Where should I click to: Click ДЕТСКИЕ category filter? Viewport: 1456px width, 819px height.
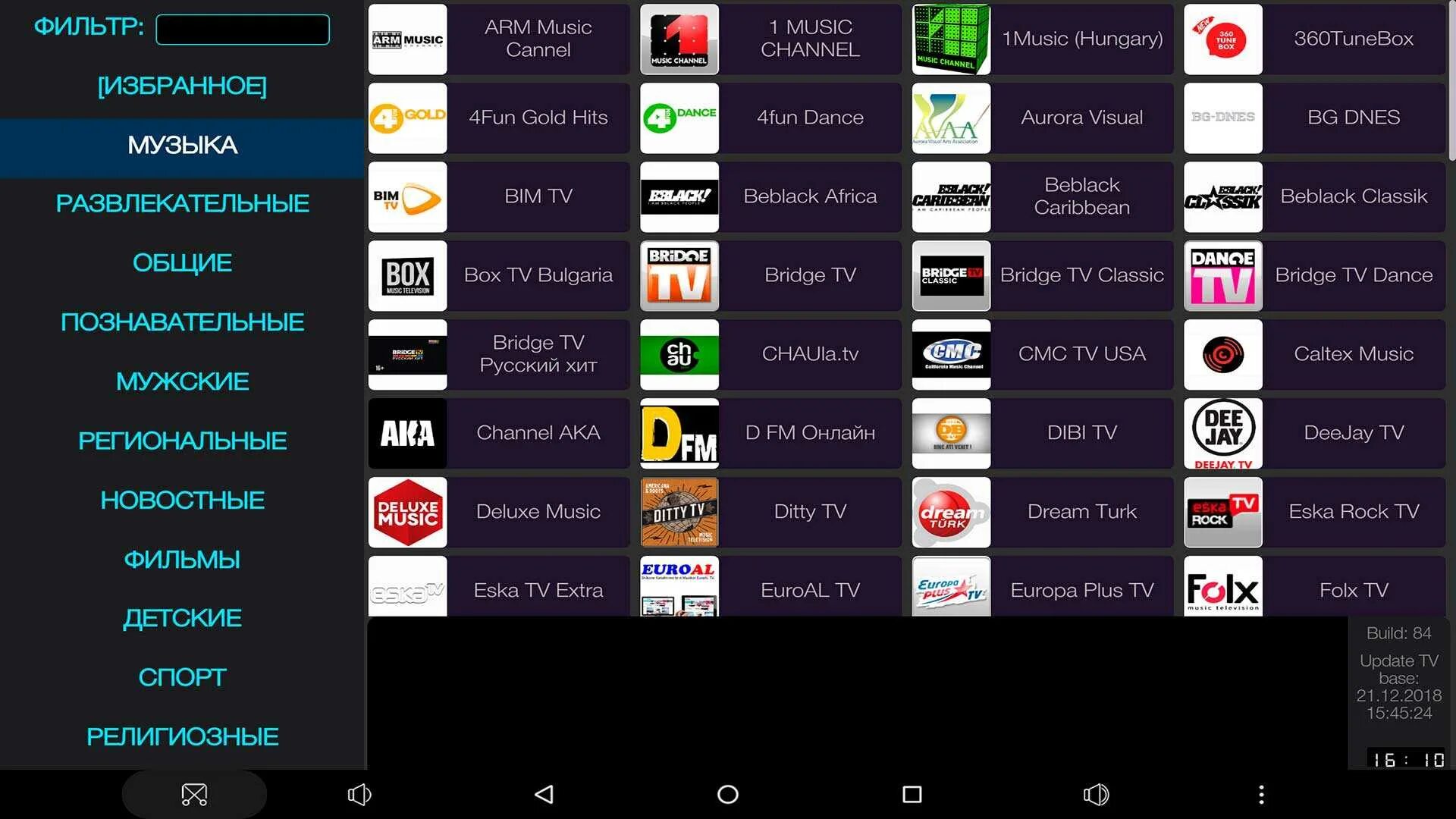181,618
